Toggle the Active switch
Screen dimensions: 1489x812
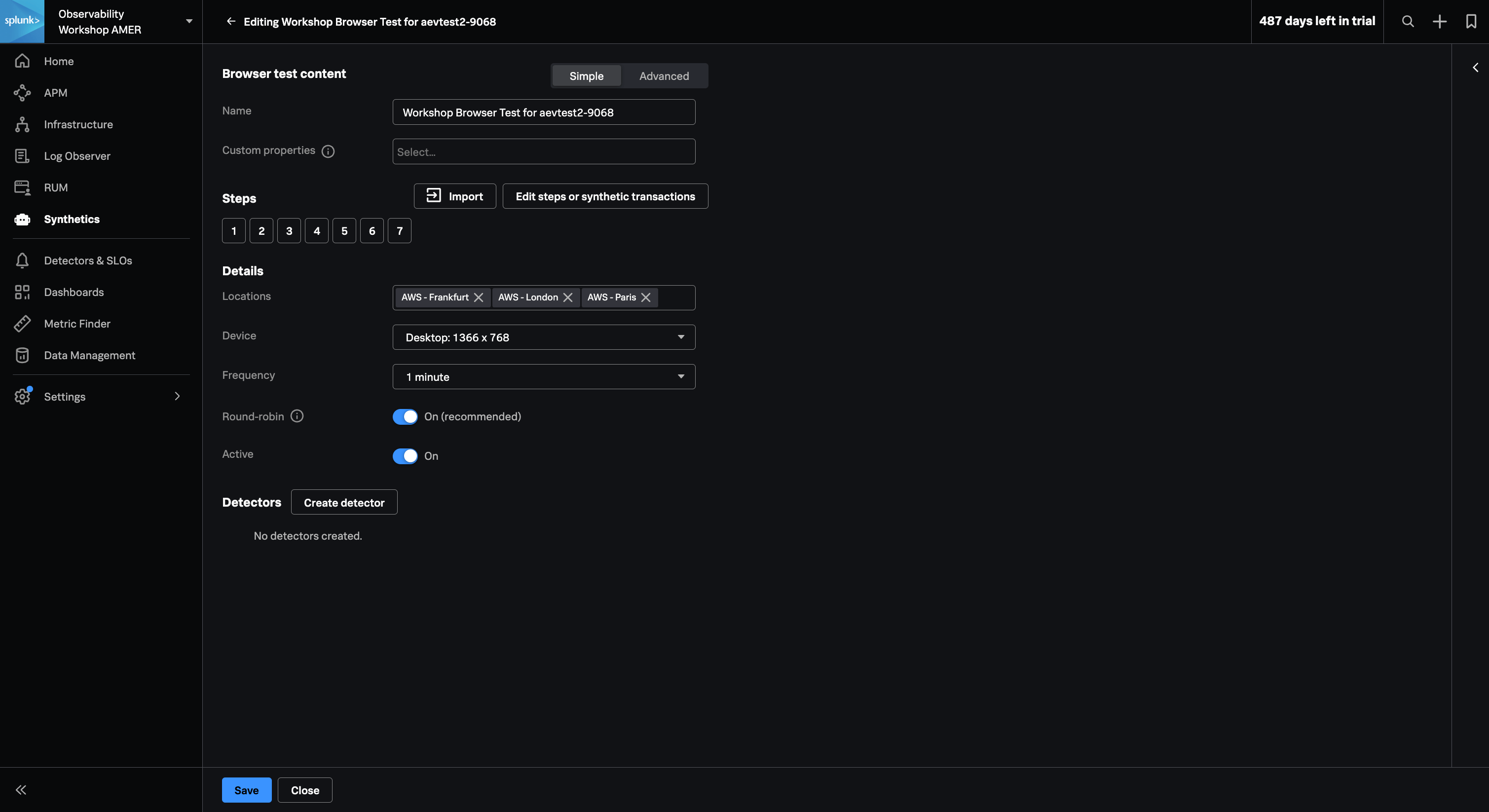pos(405,456)
